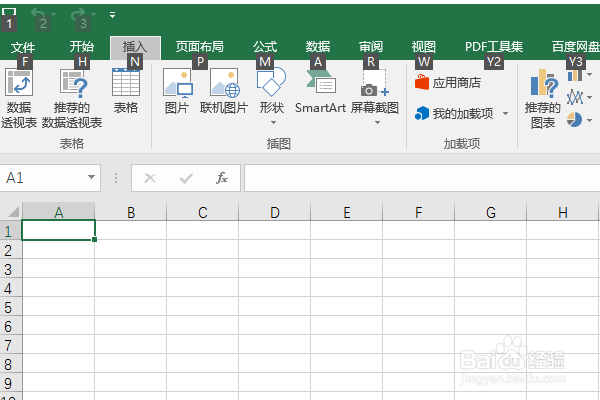Screen dimensions: 600x400
Task: Click the Save icon in quick access toolbar
Action: (x=9, y=12)
